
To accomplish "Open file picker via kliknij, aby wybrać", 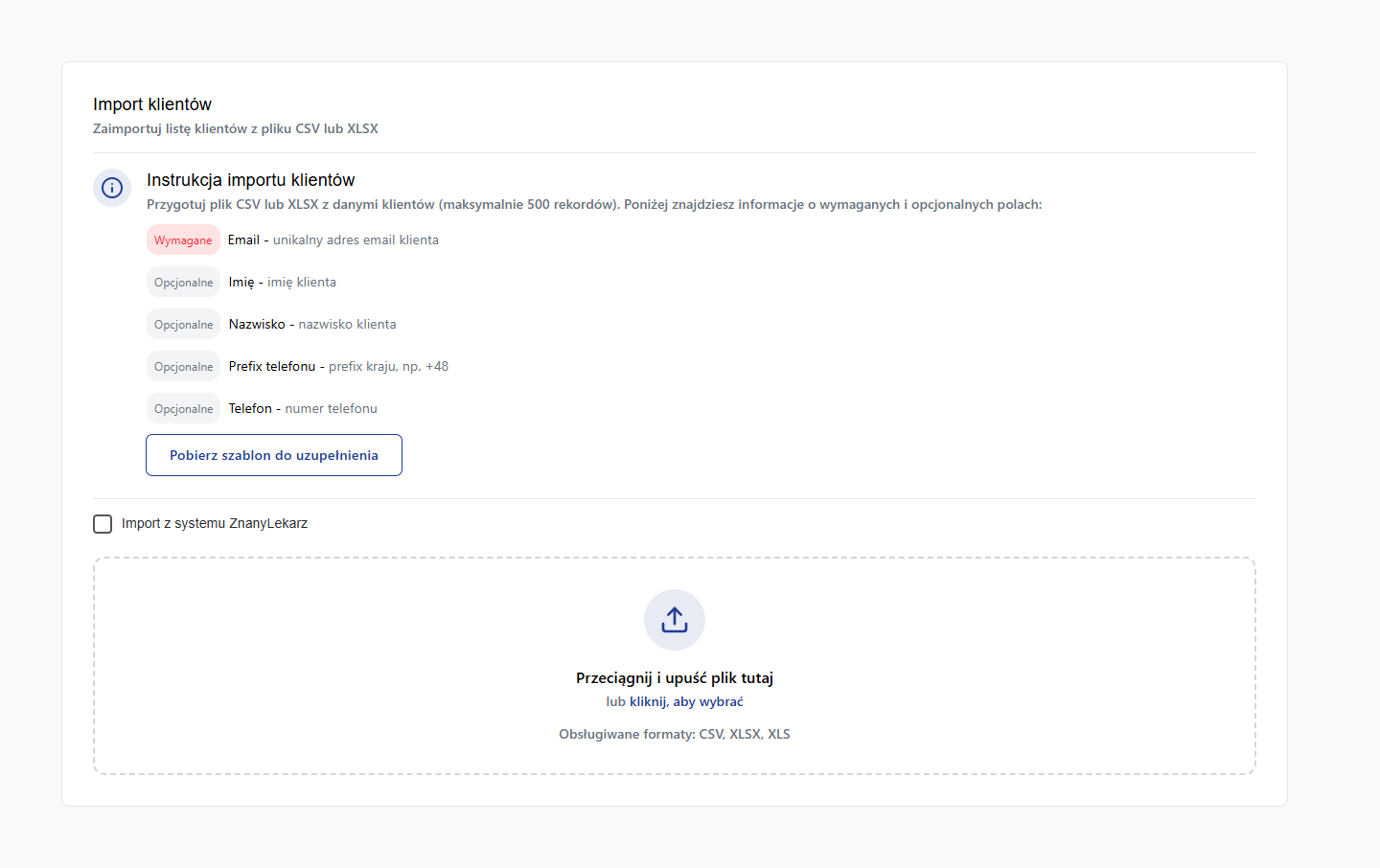I will (686, 701).
